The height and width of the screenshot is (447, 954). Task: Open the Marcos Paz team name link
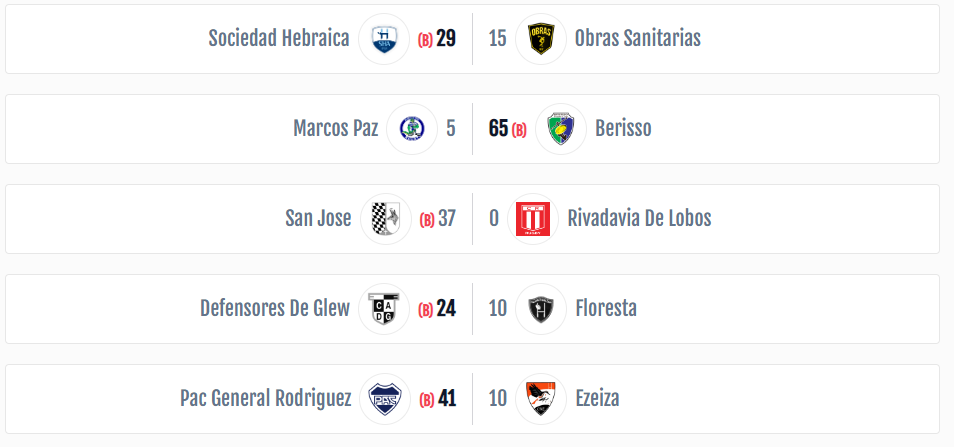[x=336, y=128]
